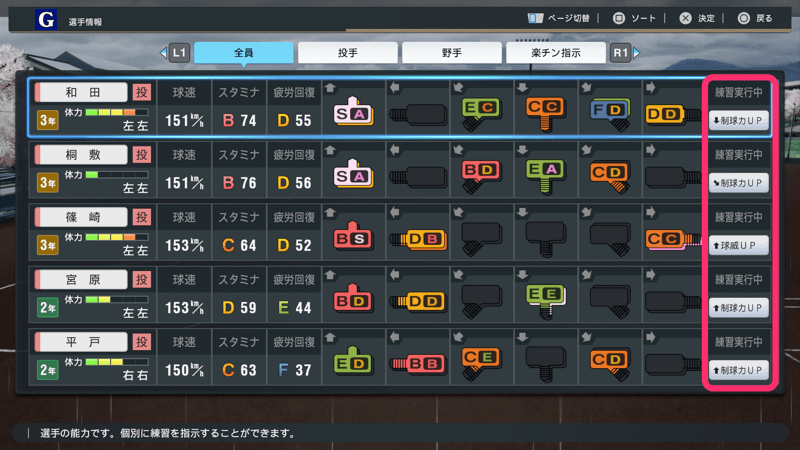Screen dimensions: 800x450
Task: Select player name 桐敷
Action: [x=83, y=155]
